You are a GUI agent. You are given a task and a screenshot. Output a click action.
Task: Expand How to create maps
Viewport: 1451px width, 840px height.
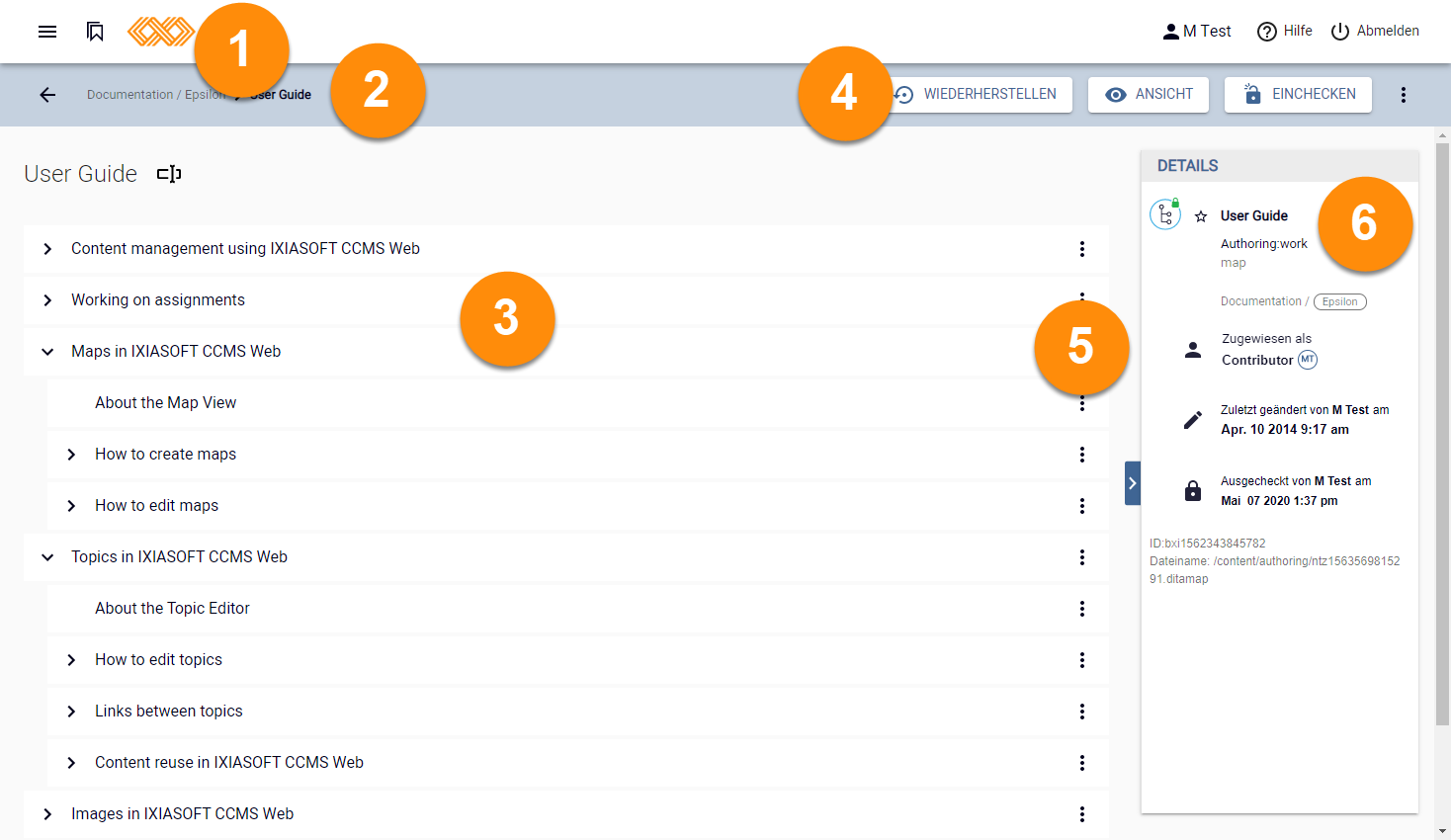click(x=71, y=455)
